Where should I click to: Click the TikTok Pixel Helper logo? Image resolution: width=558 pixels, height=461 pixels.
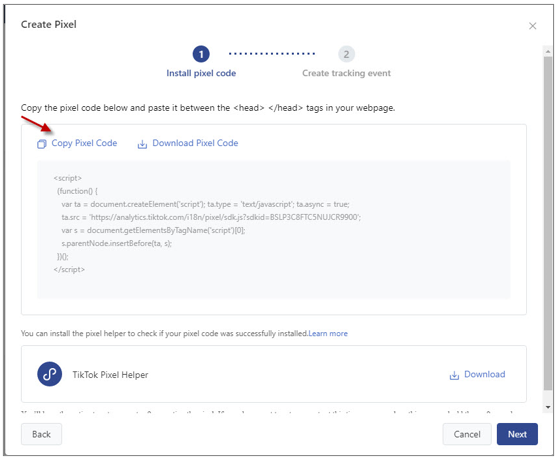coord(49,374)
